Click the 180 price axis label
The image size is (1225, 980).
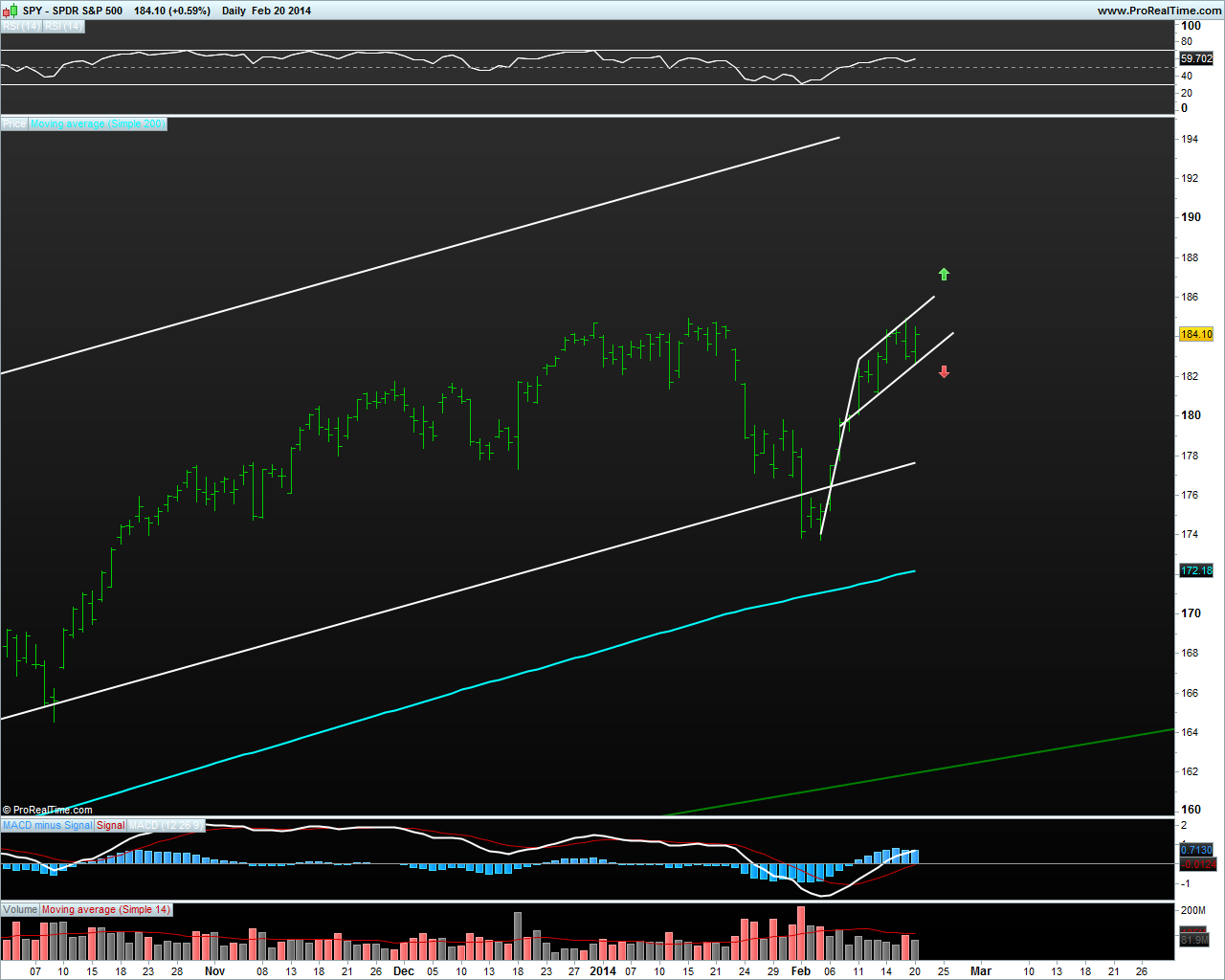click(1191, 415)
